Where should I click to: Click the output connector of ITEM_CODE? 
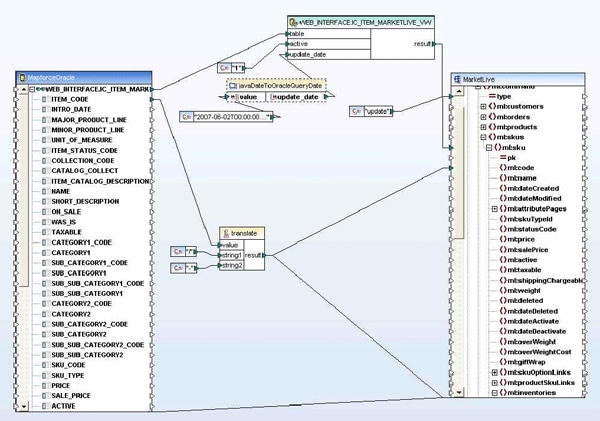click(152, 100)
